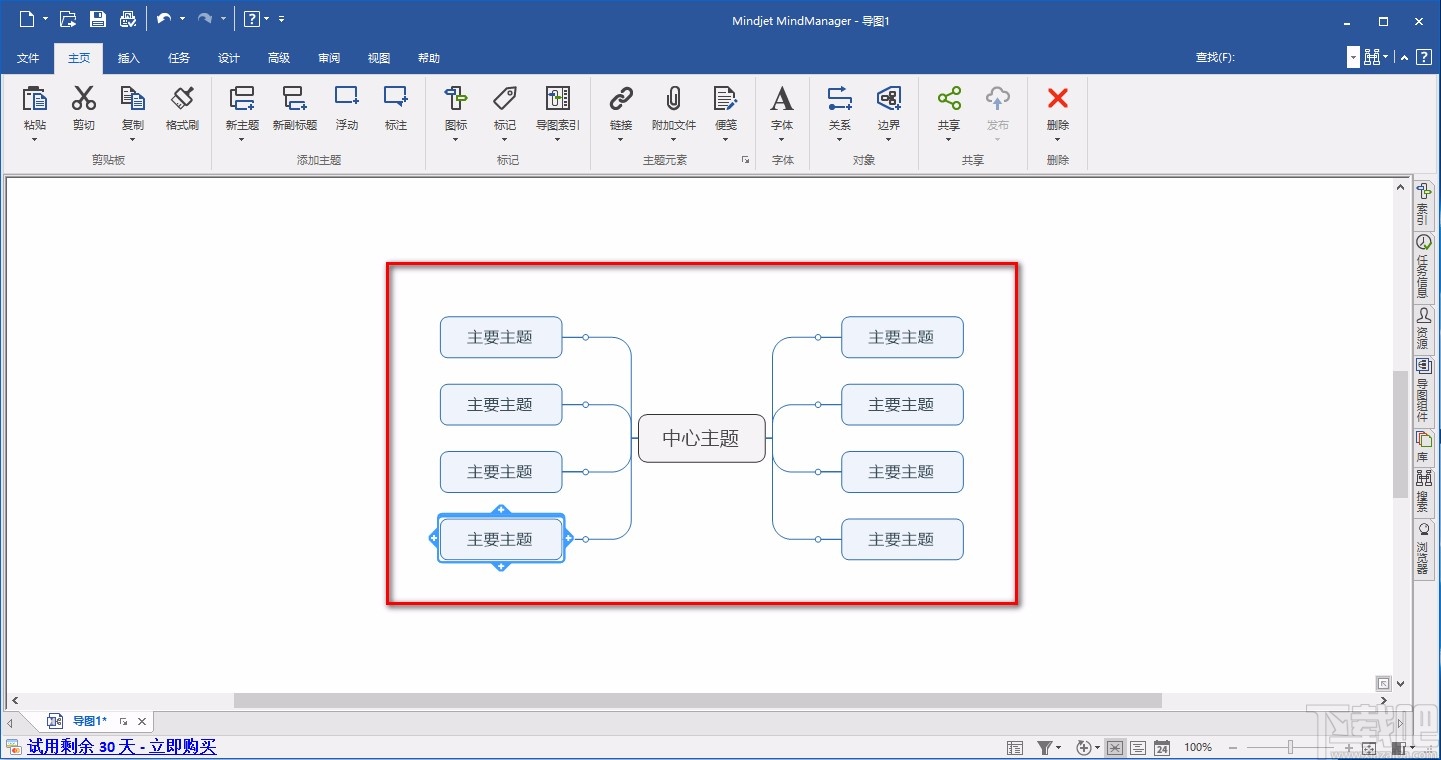Open the 文件 (File) menu
The height and width of the screenshot is (760, 1441).
point(28,58)
